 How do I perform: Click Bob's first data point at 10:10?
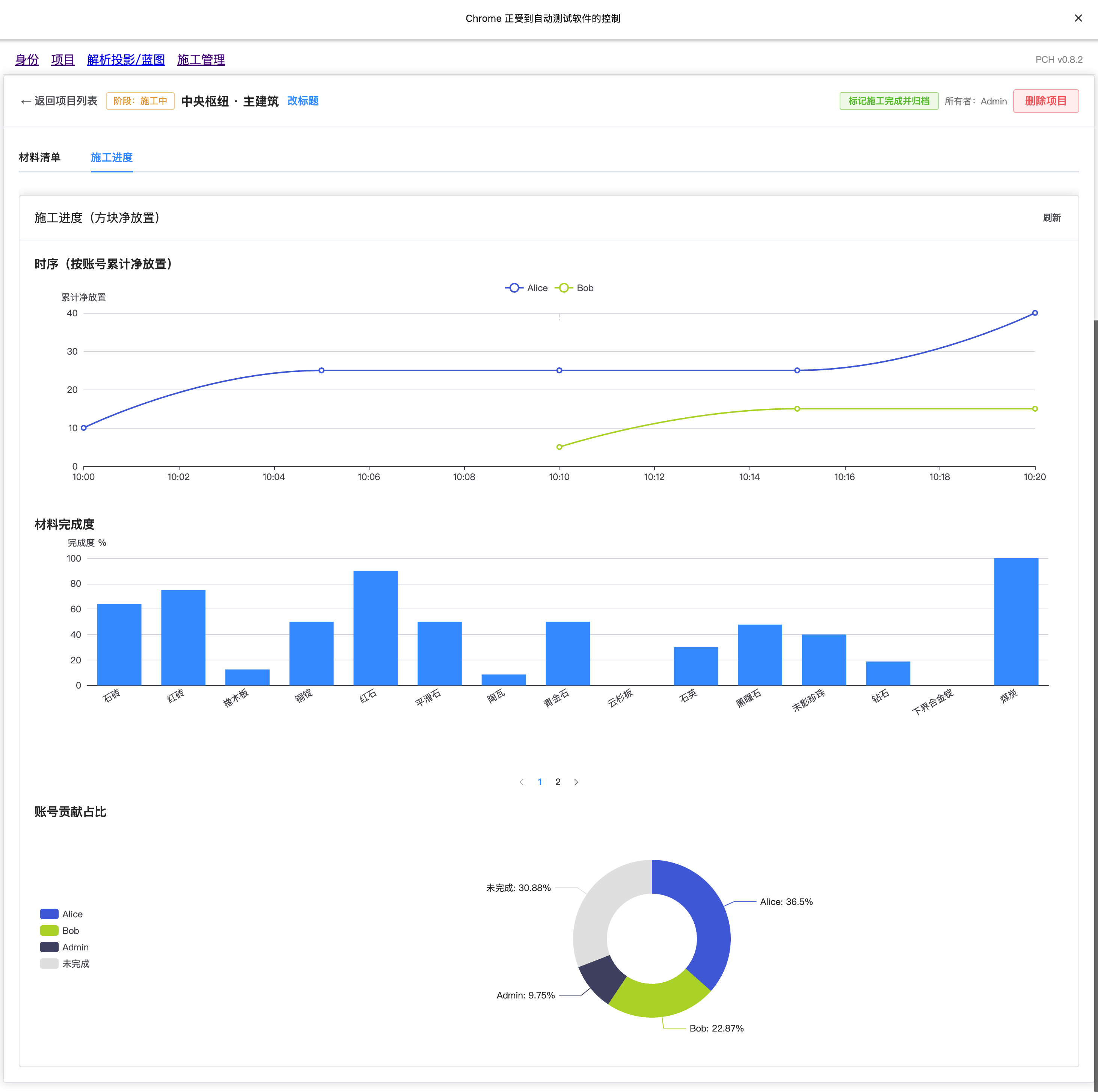[x=559, y=447]
